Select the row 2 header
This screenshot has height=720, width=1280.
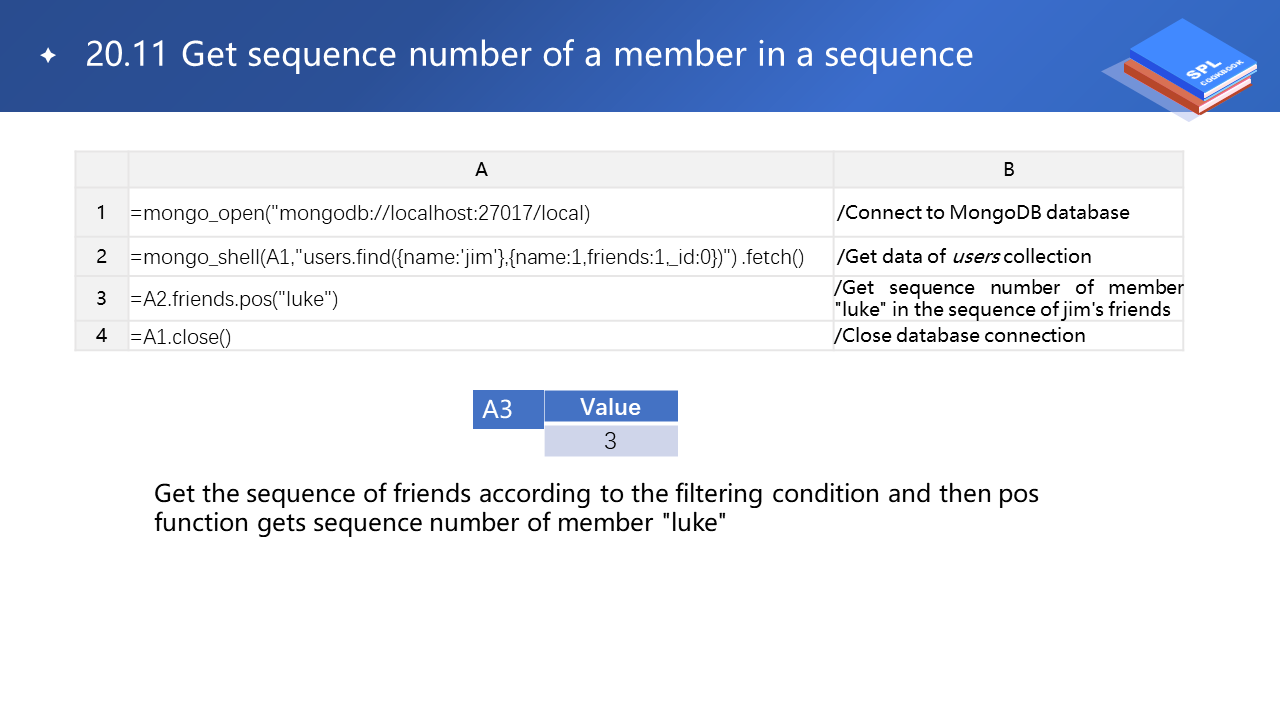pos(101,257)
